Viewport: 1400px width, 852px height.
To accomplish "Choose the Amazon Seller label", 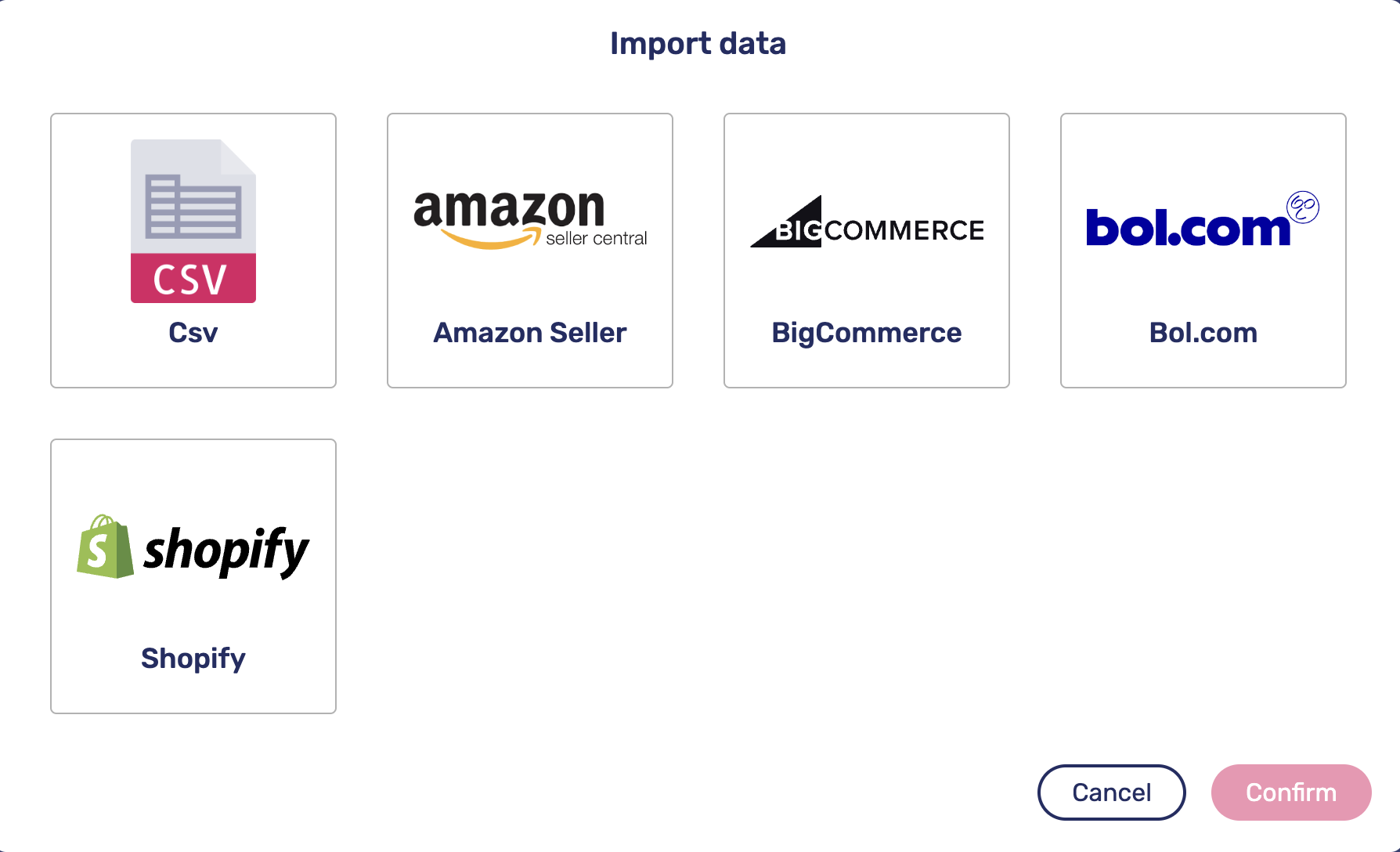I will coord(530,333).
